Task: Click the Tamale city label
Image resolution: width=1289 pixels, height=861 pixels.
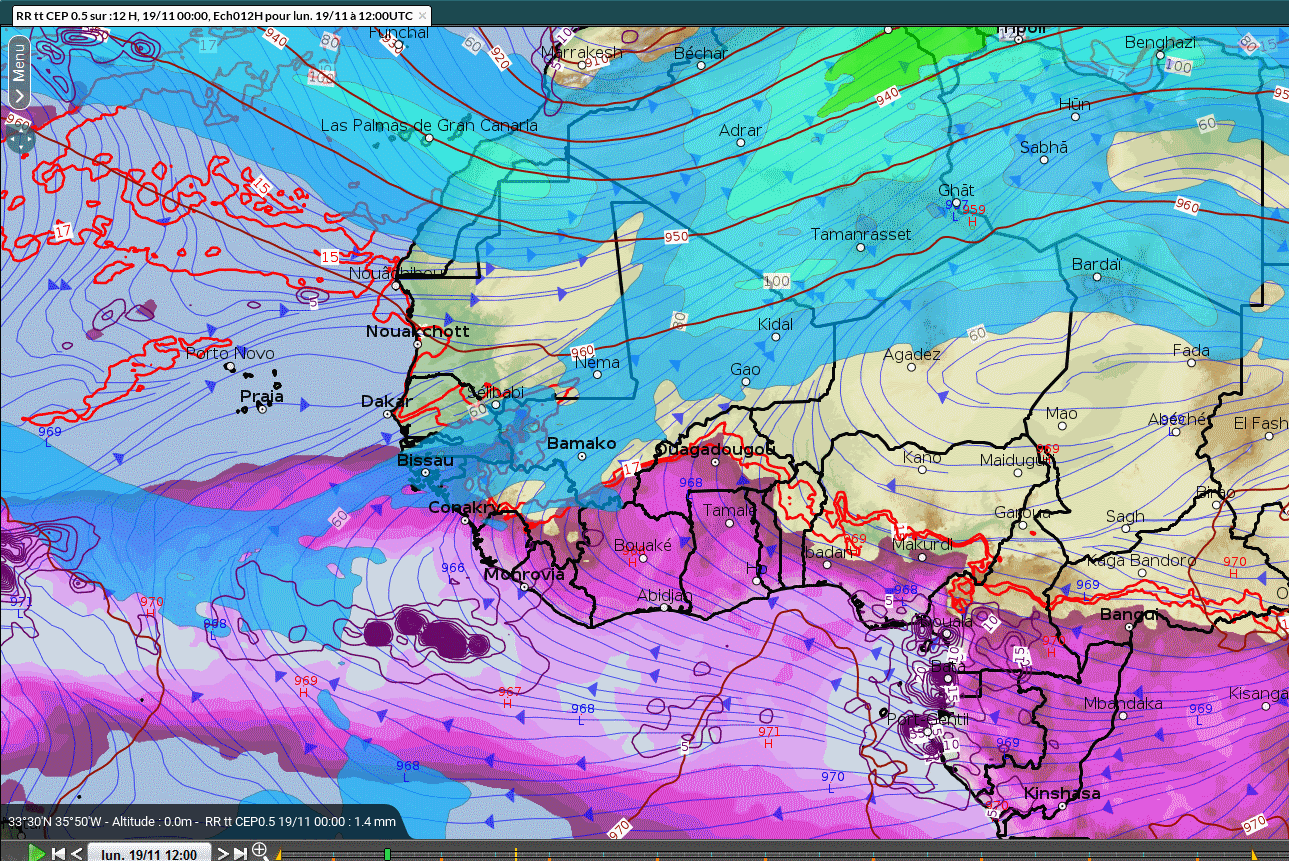Action: [x=730, y=510]
